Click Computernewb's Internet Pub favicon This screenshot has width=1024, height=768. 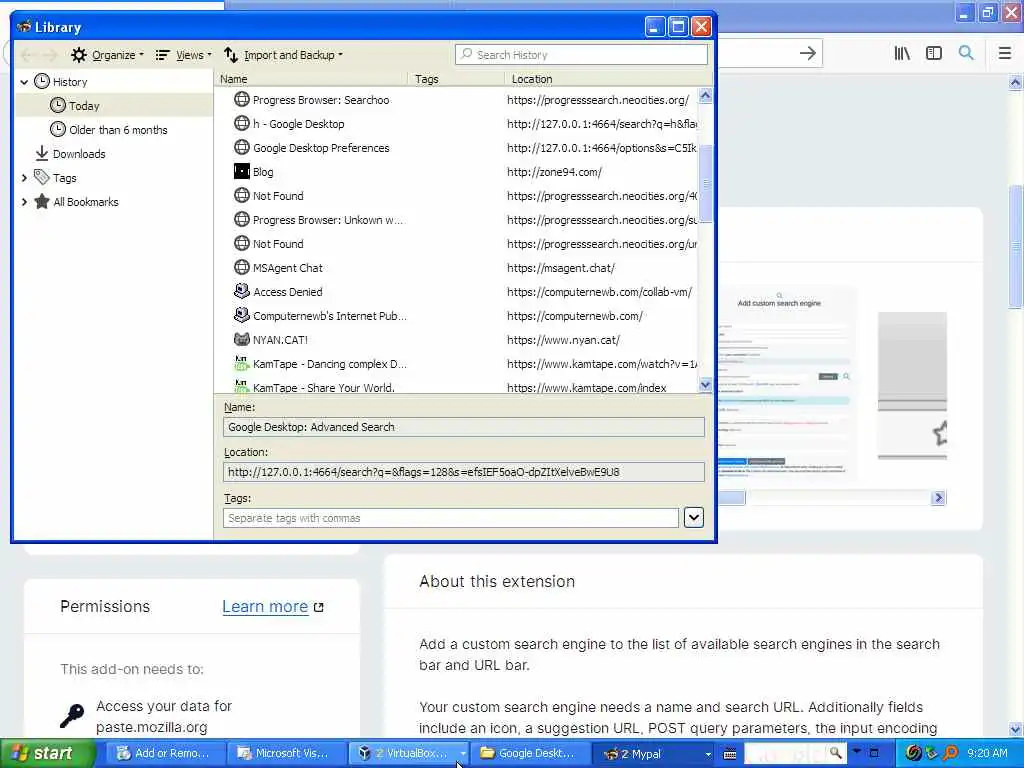tap(242, 315)
